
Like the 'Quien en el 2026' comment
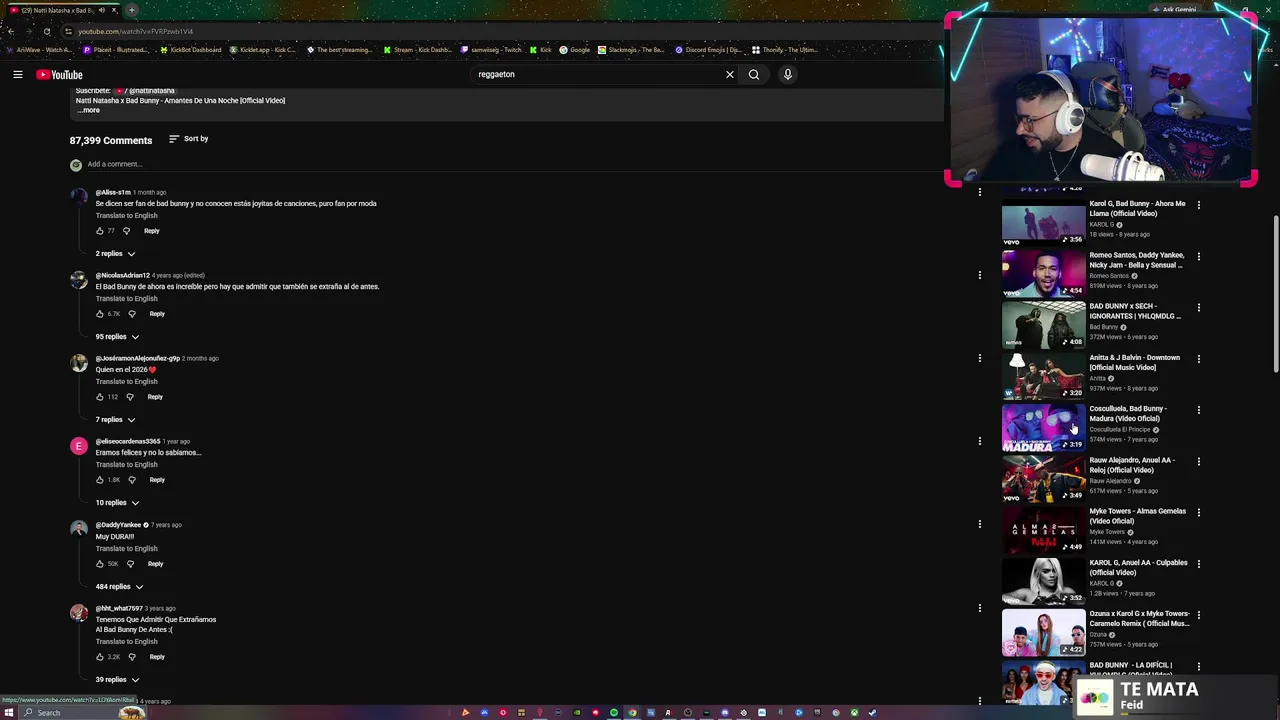[100, 397]
